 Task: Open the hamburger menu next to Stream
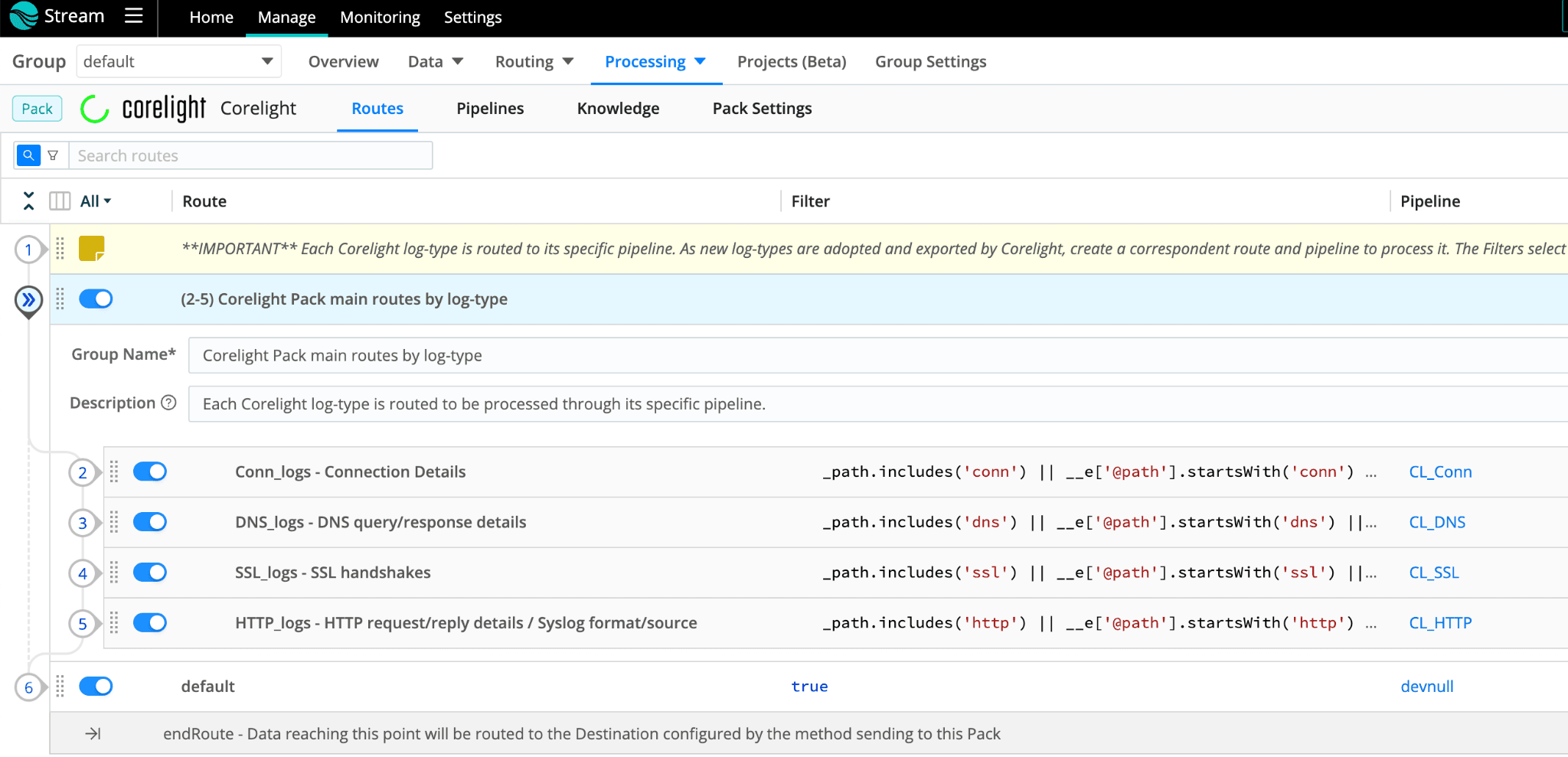(x=134, y=16)
